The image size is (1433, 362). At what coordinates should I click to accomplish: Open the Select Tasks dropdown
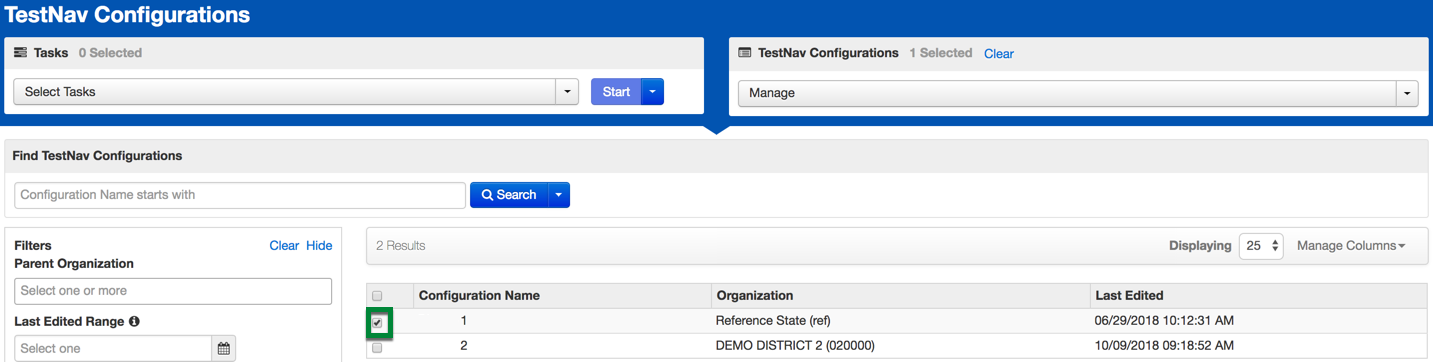[296, 92]
